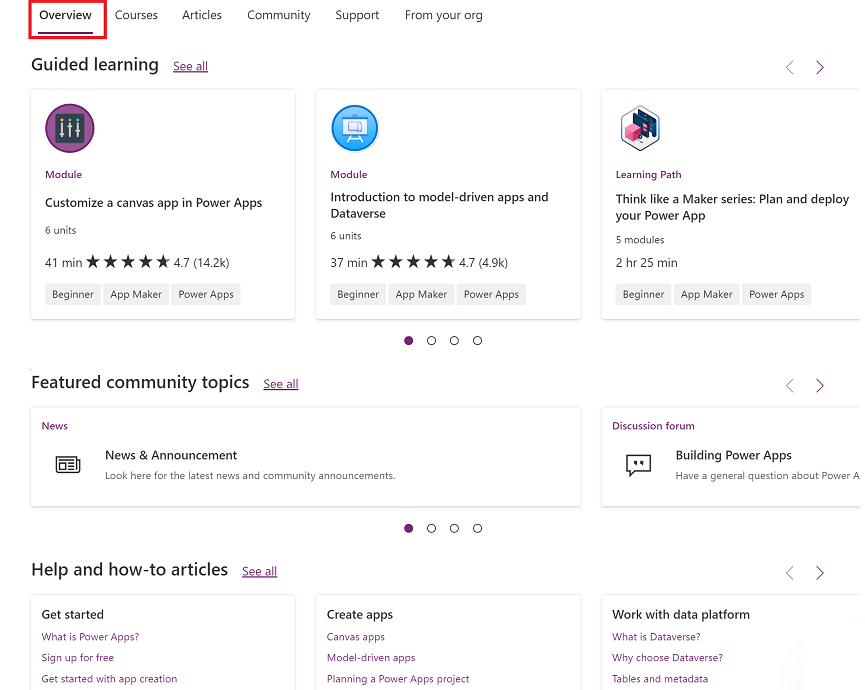Screen dimensions: 865x690
Task: Click previous arrow in Featured community topics
Action: (x=789, y=385)
